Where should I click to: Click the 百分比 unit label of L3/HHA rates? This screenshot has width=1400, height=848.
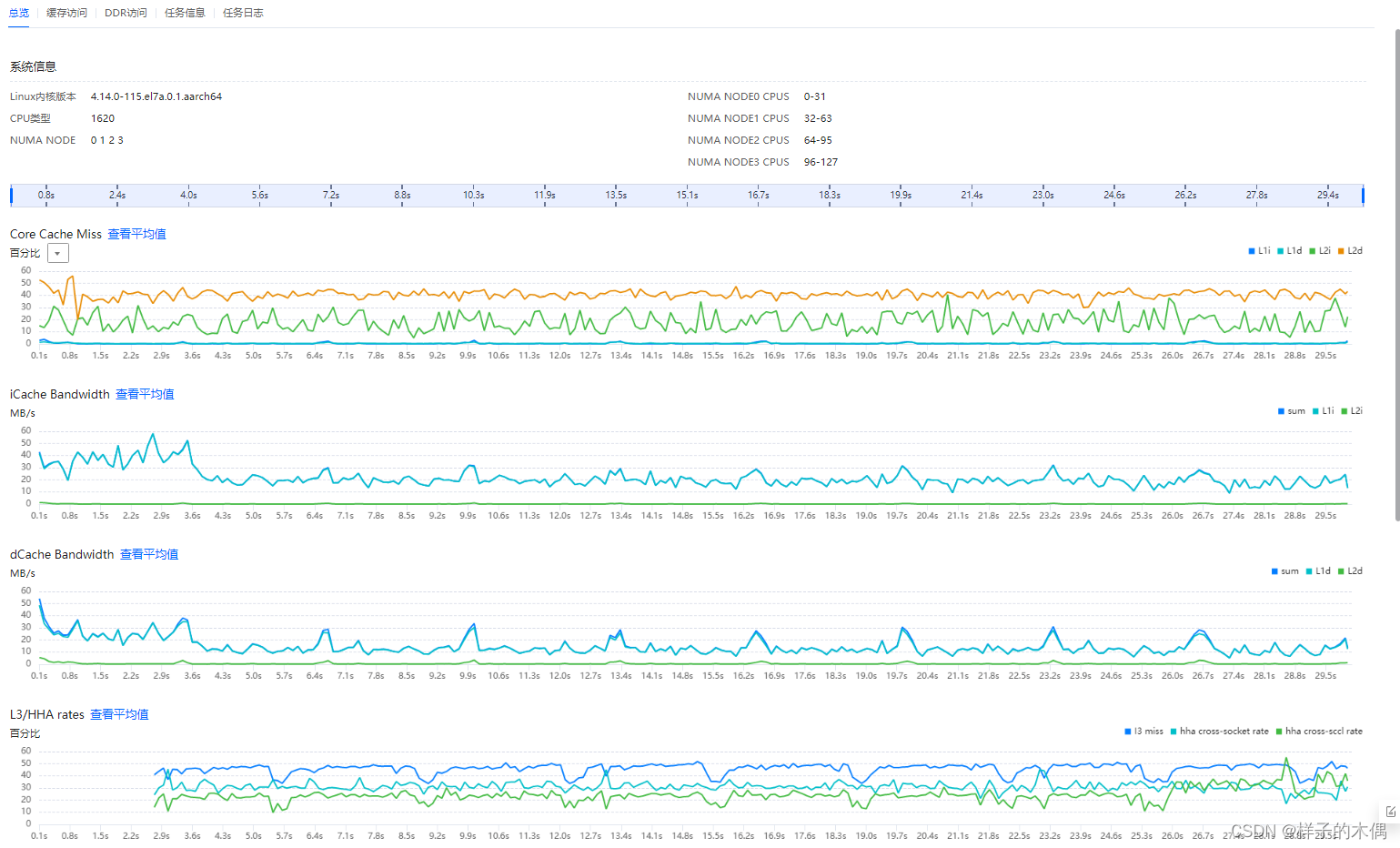coord(25,733)
